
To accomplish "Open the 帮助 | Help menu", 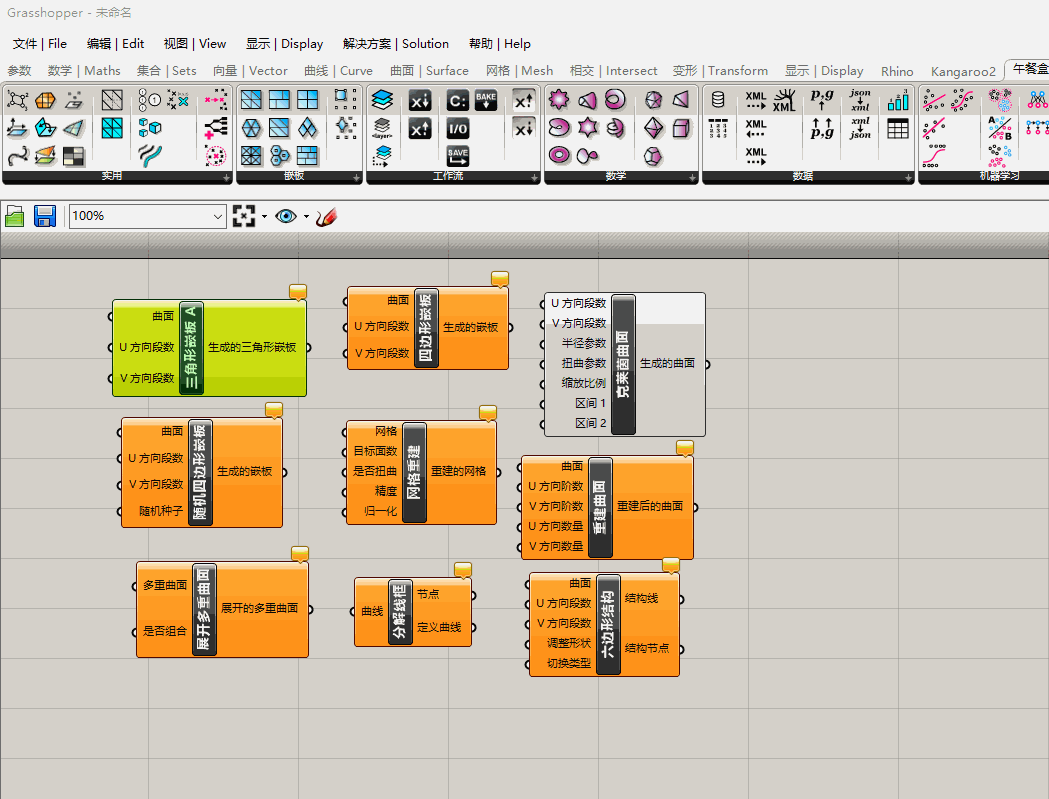I will (500, 43).
